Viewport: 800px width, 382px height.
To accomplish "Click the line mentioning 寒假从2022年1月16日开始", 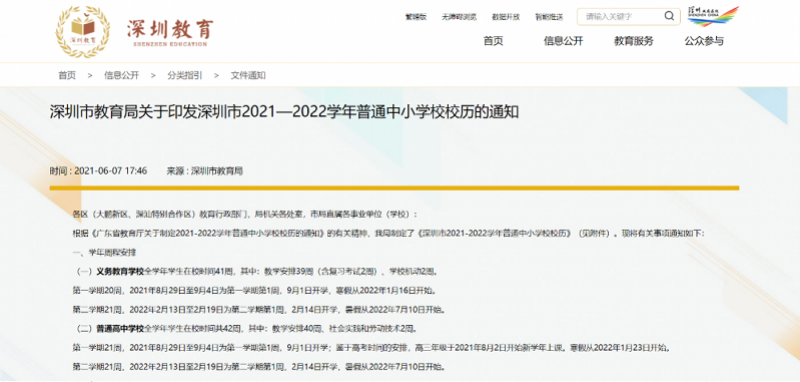I will pyautogui.click(x=254, y=291).
